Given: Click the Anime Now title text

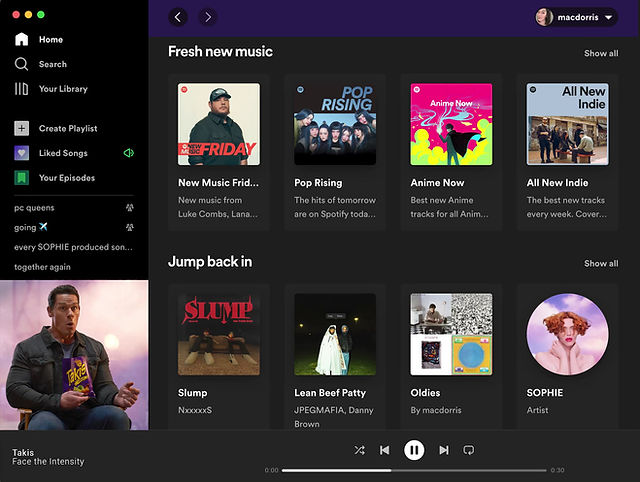Looking at the screenshot, I should [438, 183].
